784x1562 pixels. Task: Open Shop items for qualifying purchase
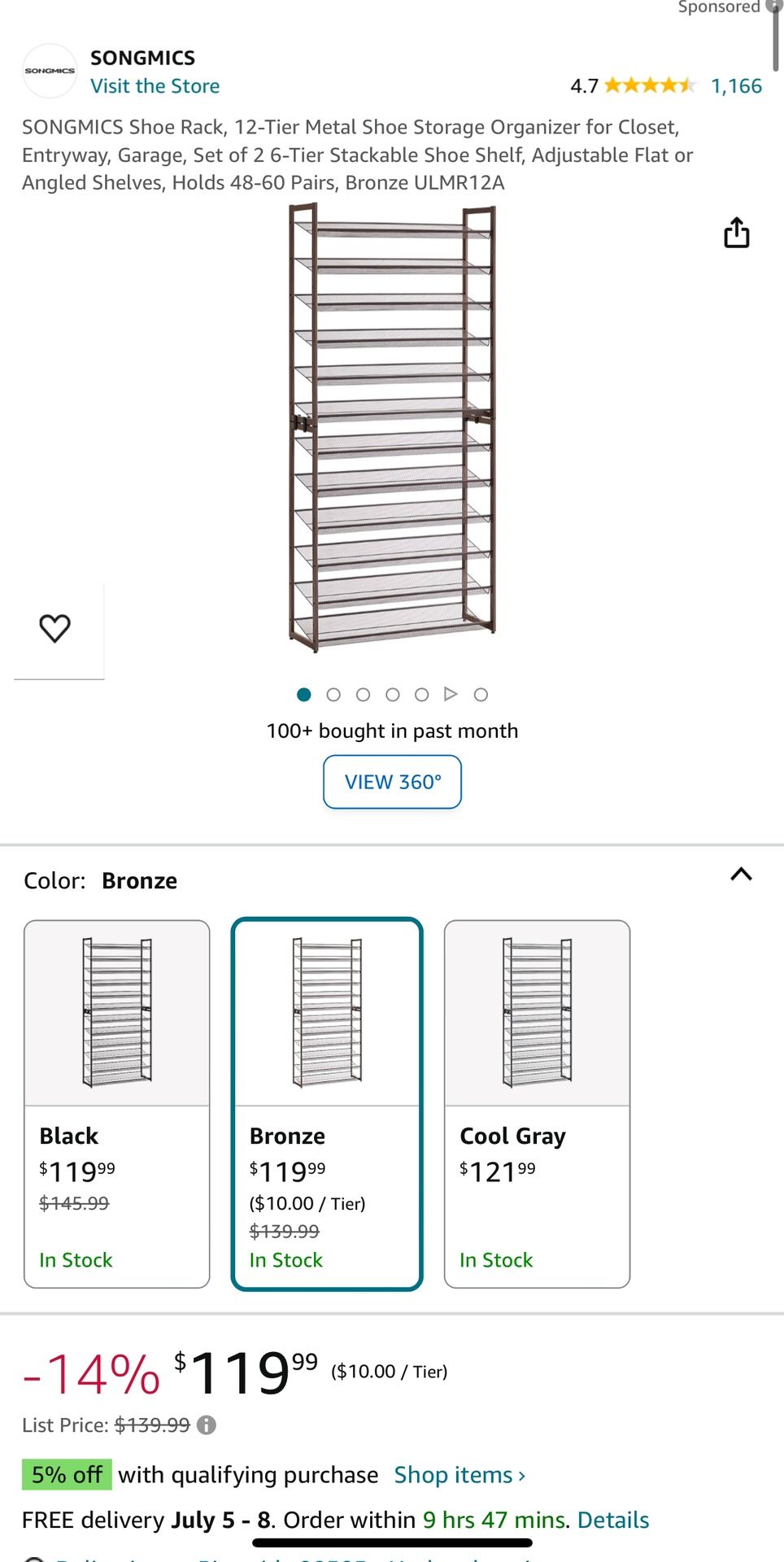tap(458, 1474)
